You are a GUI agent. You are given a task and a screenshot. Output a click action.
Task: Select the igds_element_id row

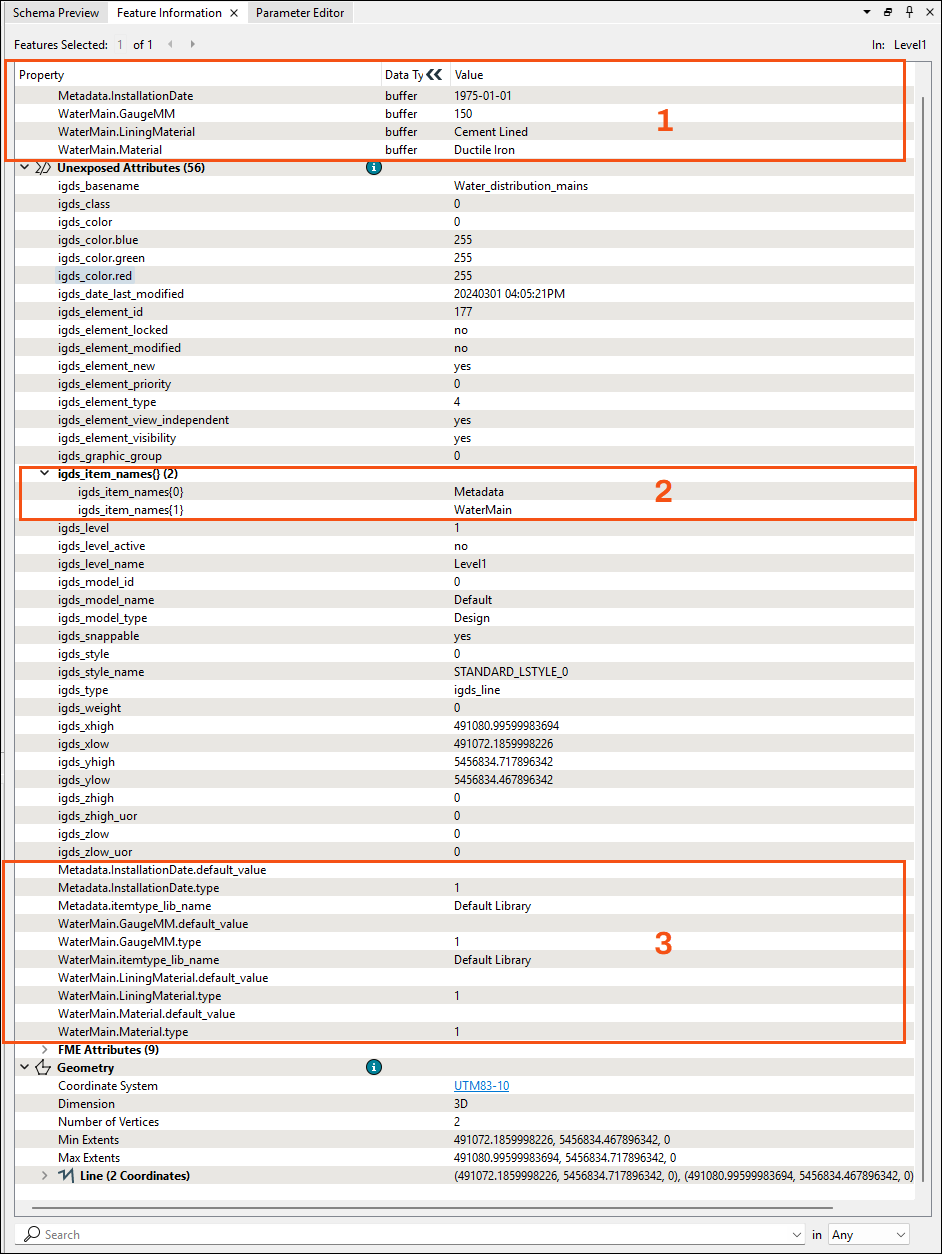464,312
